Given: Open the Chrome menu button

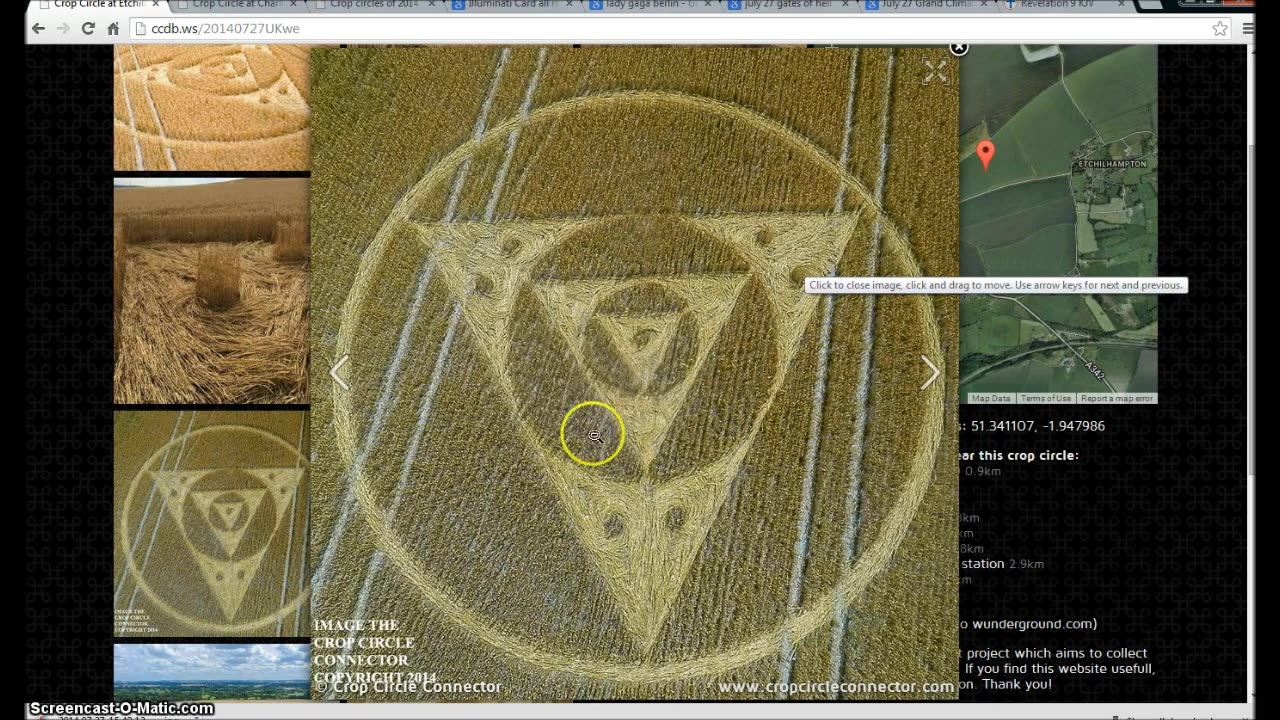Looking at the screenshot, I should click(x=1248, y=28).
